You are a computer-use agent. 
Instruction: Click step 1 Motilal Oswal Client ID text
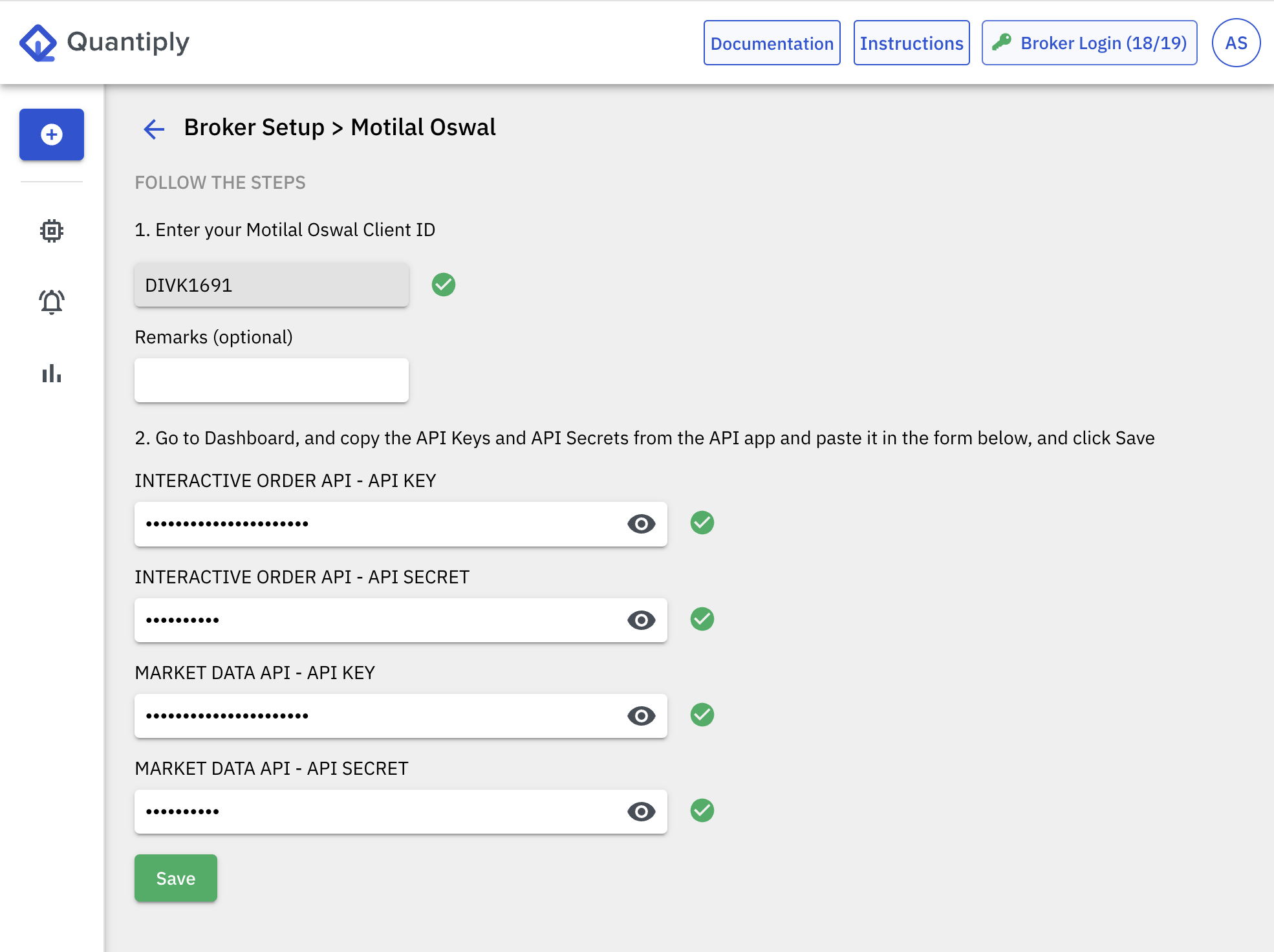(285, 230)
